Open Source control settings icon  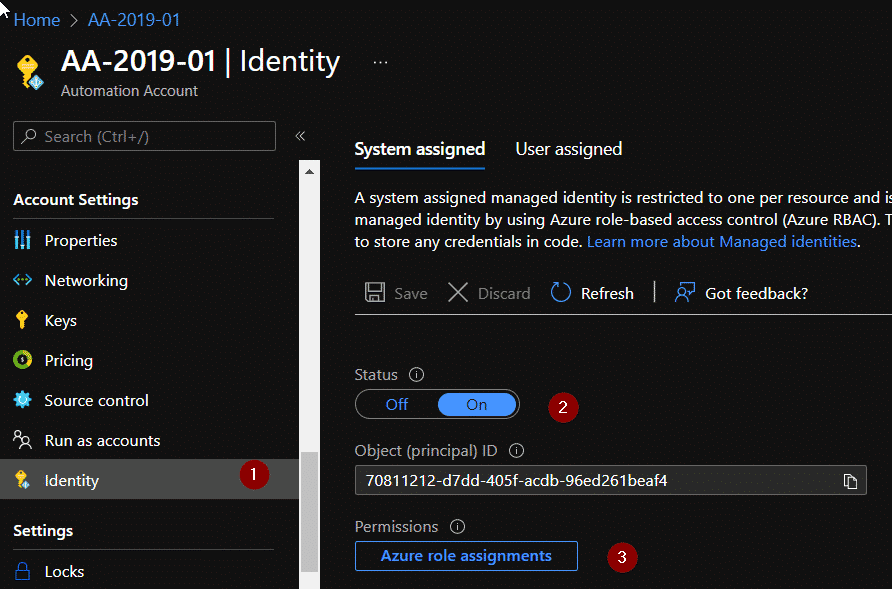point(22,400)
